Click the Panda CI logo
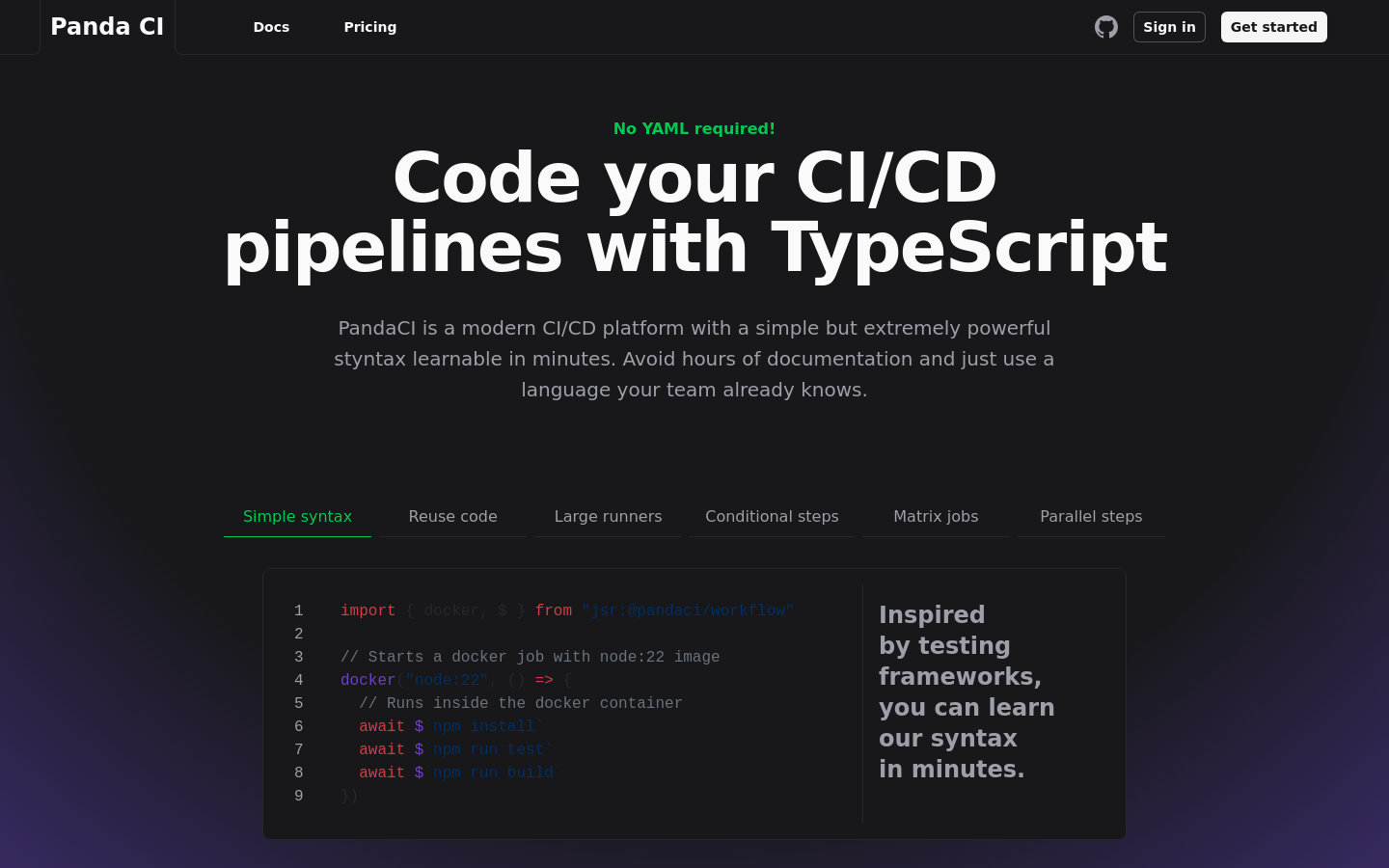The image size is (1389, 868). [107, 27]
